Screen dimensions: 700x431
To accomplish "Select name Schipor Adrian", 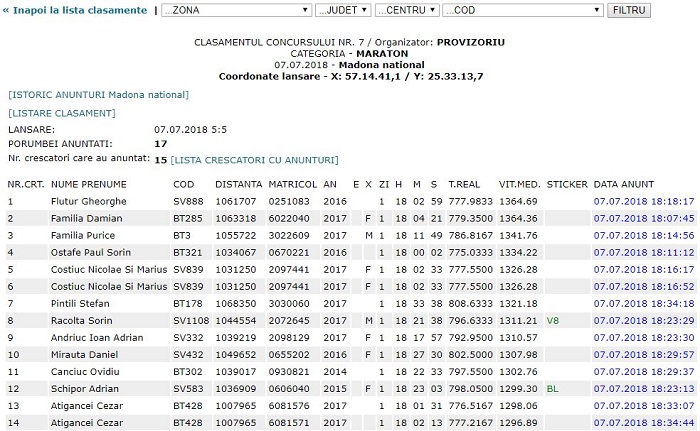I will pos(84,389).
